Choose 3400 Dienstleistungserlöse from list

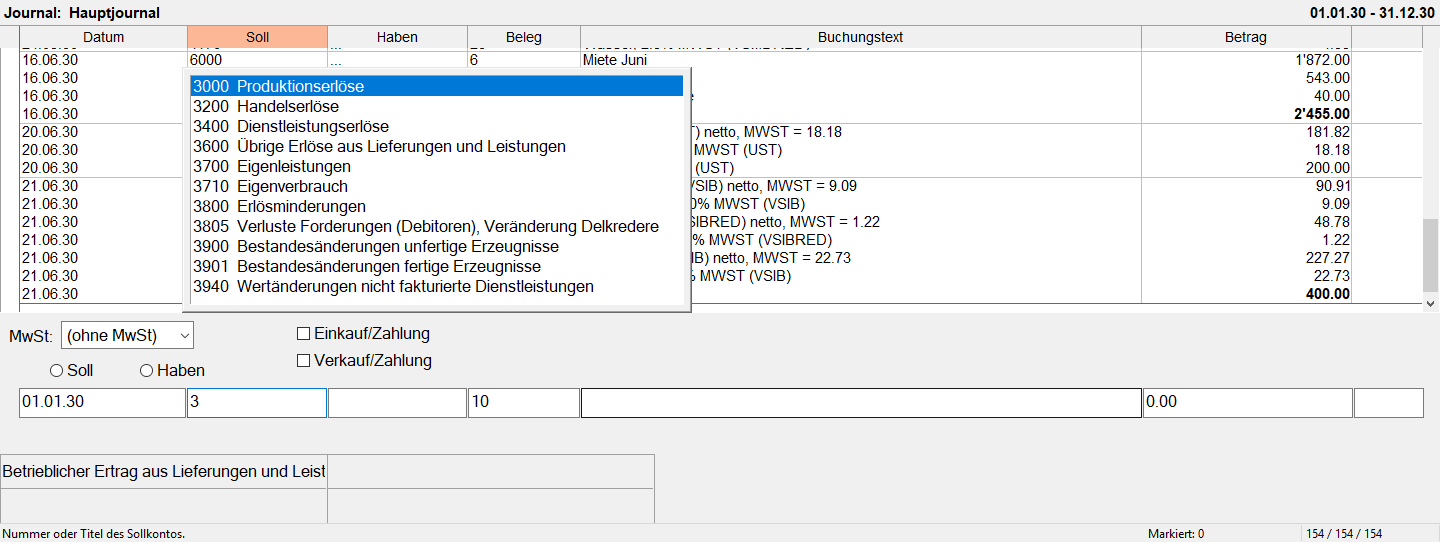(x=437, y=127)
